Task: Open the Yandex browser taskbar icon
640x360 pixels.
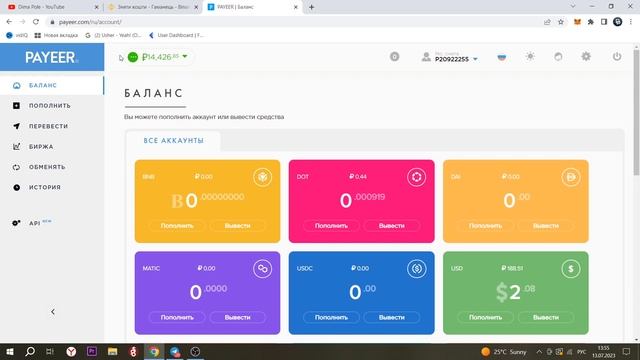Action: 71,351
